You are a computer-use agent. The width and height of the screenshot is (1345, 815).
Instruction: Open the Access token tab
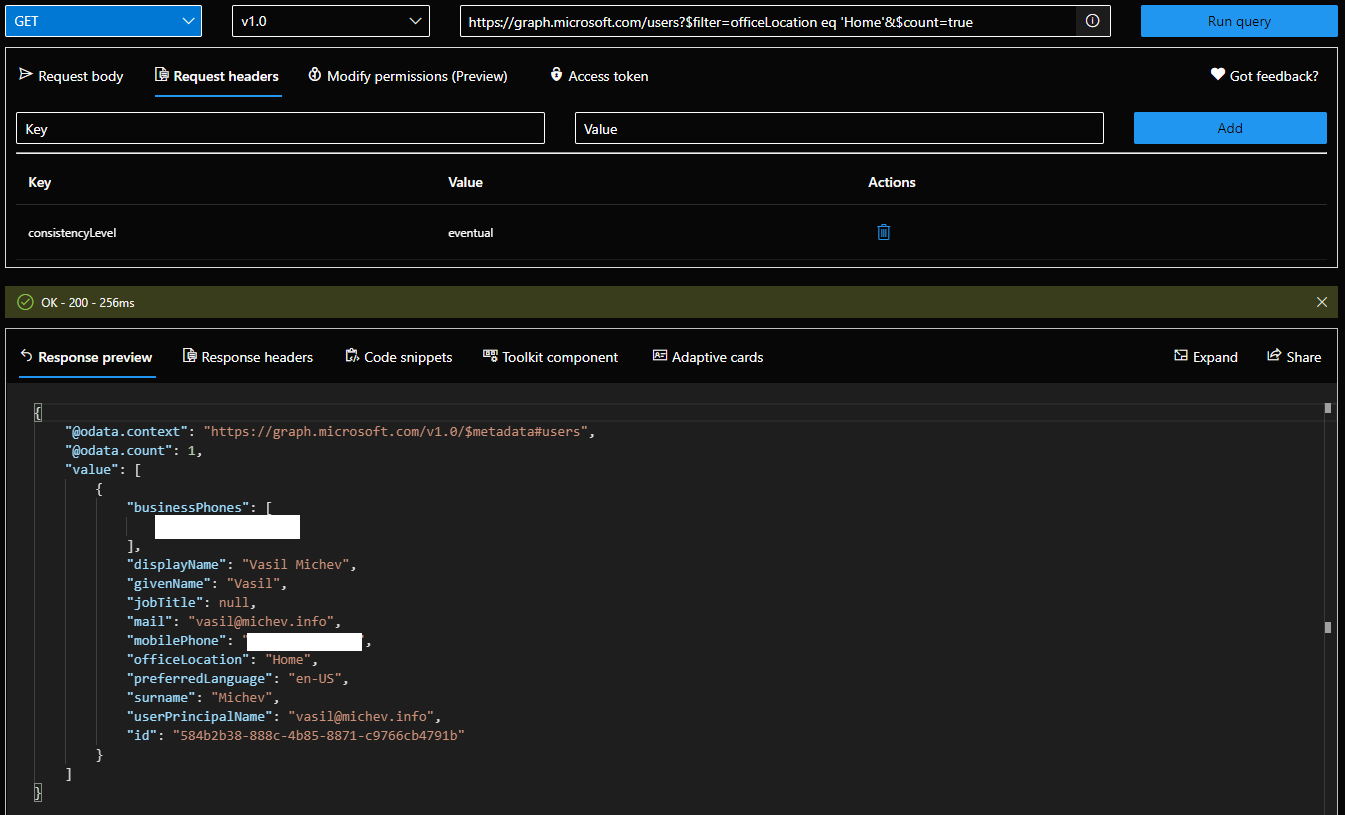[x=599, y=76]
